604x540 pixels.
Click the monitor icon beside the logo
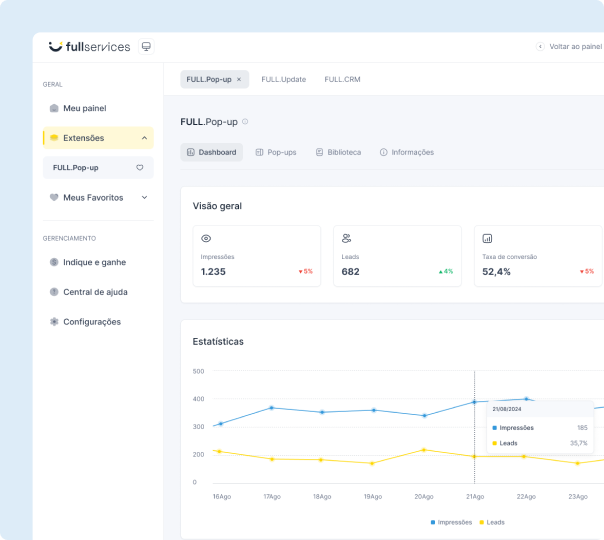tap(146, 46)
